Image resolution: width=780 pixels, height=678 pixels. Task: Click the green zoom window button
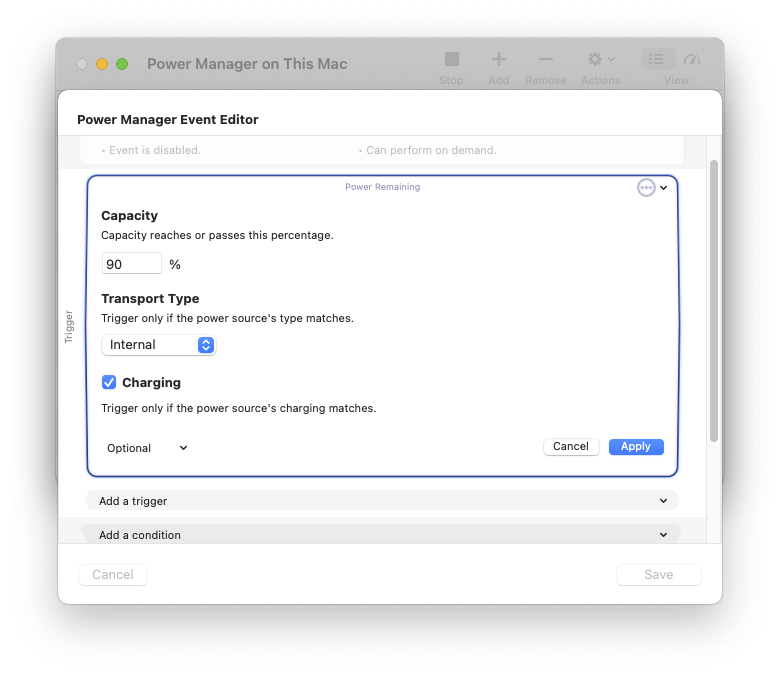pos(122,64)
